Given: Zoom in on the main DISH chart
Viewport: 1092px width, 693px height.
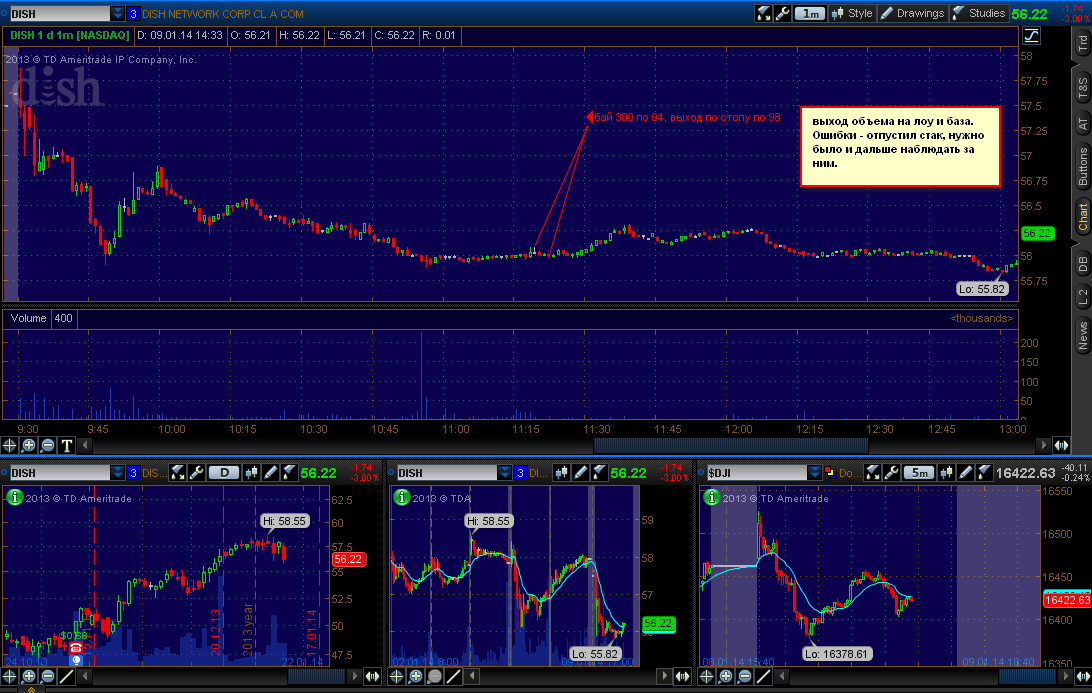Looking at the screenshot, I should tap(29, 445).
